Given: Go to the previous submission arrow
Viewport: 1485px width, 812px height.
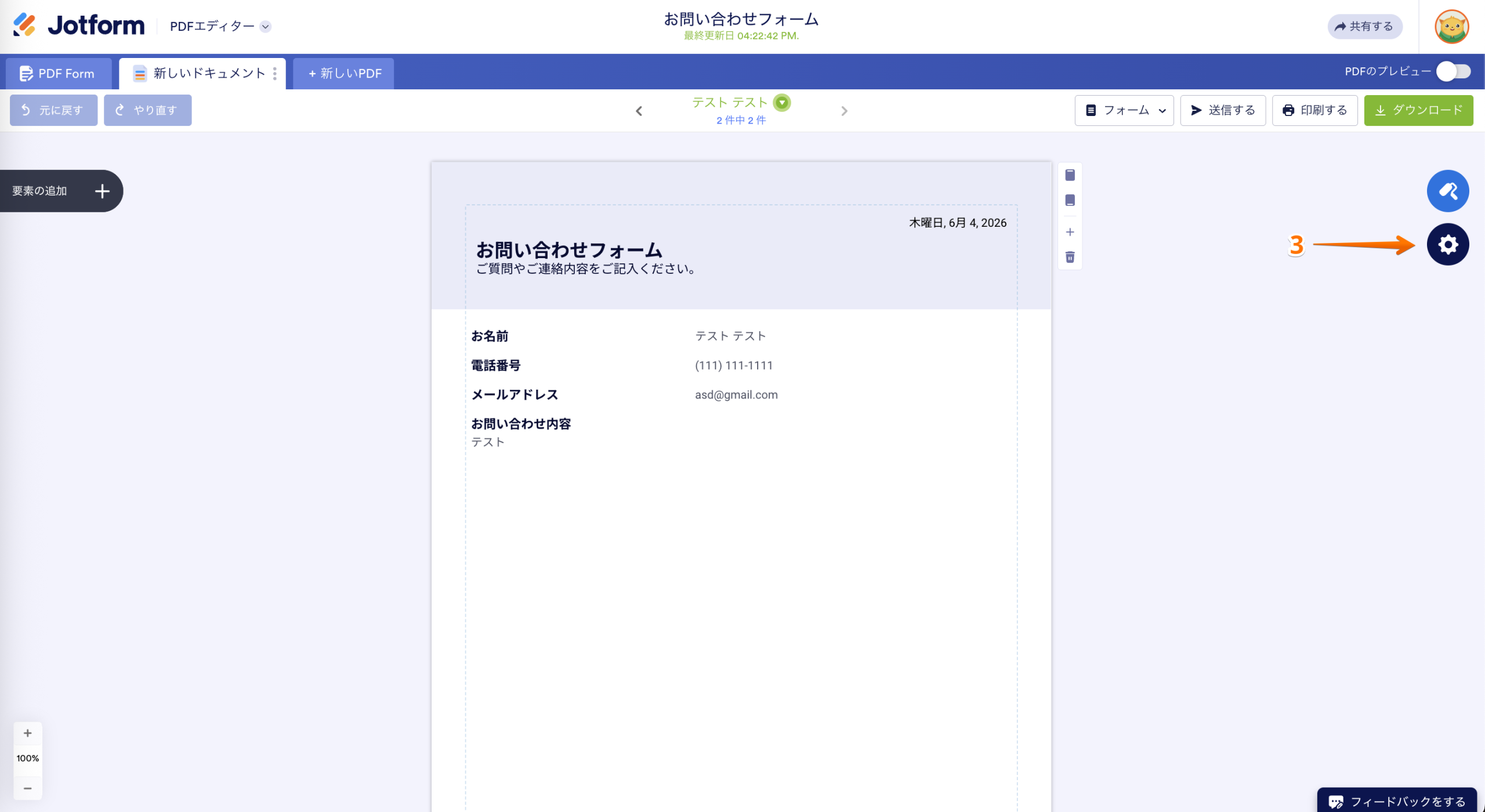Looking at the screenshot, I should coord(639,111).
